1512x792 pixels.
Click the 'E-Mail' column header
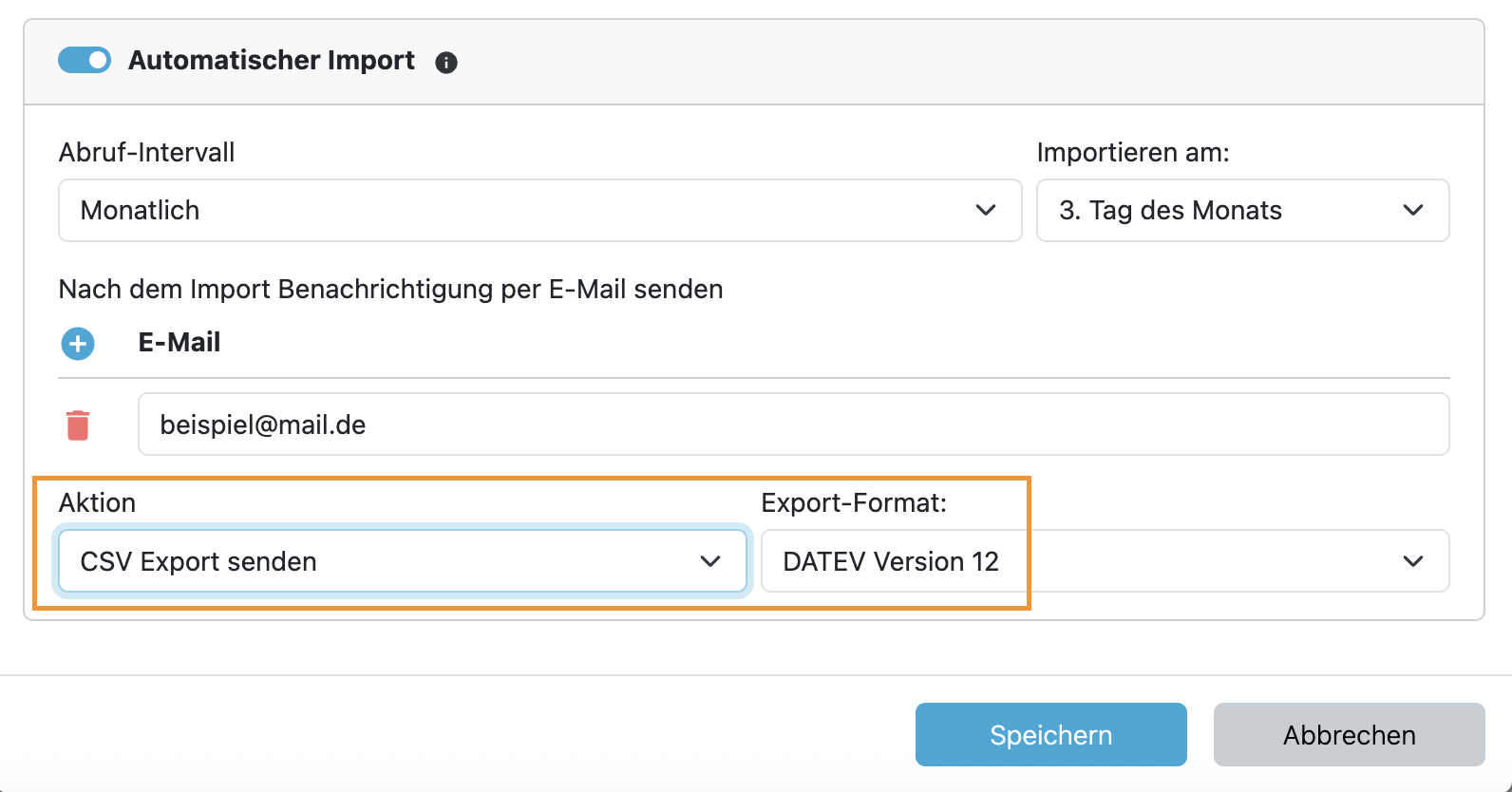(x=180, y=343)
